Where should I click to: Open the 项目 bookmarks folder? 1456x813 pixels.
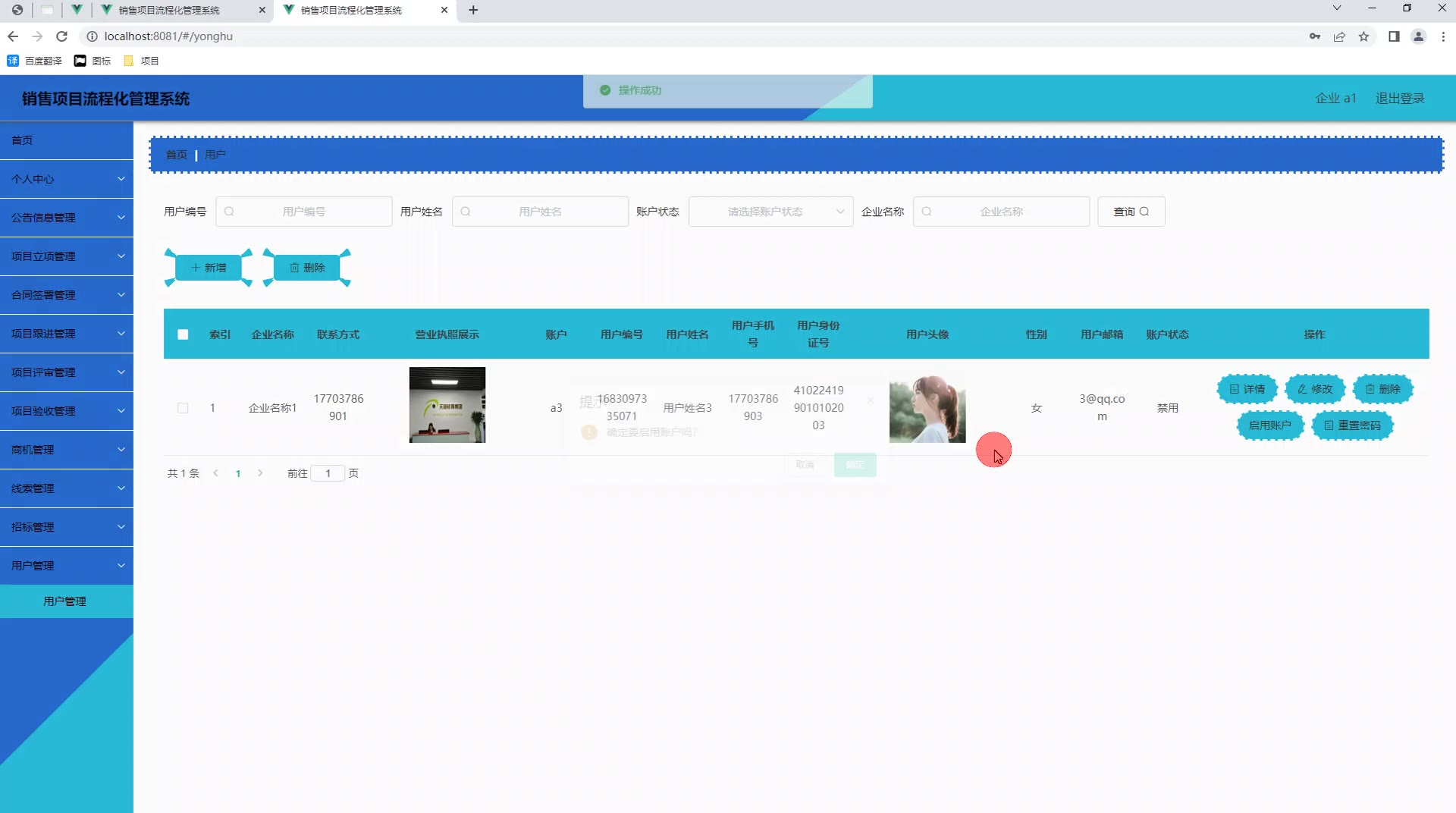(141, 61)
